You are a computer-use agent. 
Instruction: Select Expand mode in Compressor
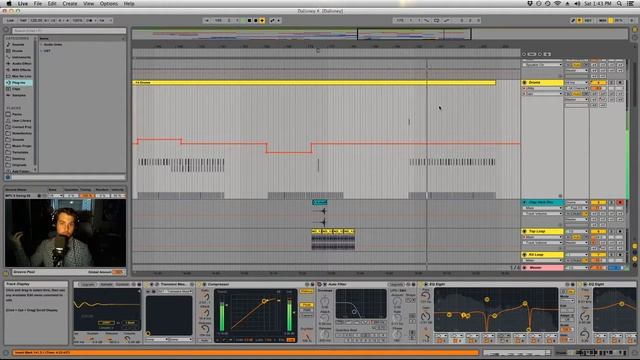(x=307, y=315)
